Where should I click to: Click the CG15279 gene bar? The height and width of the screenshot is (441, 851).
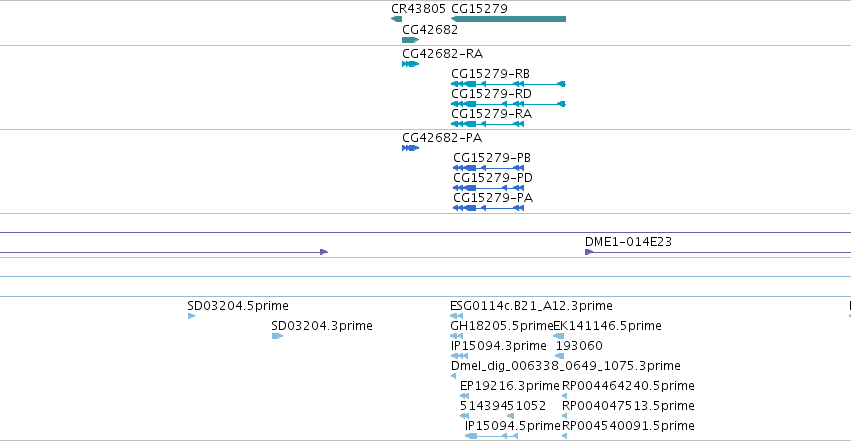(x=508, y=19)
